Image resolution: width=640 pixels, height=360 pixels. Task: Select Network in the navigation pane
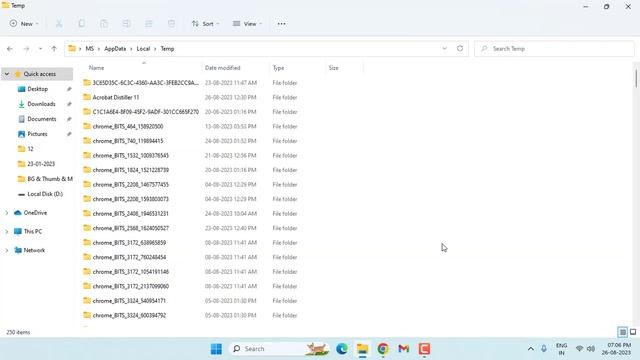click(x=34, y=250)
